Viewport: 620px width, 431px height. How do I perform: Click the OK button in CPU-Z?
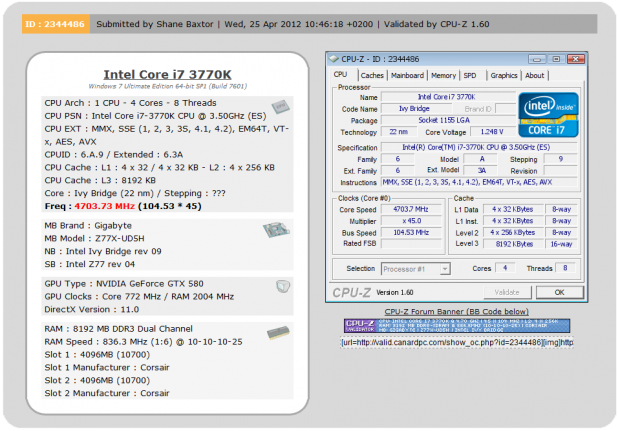[x=560, y=293]
